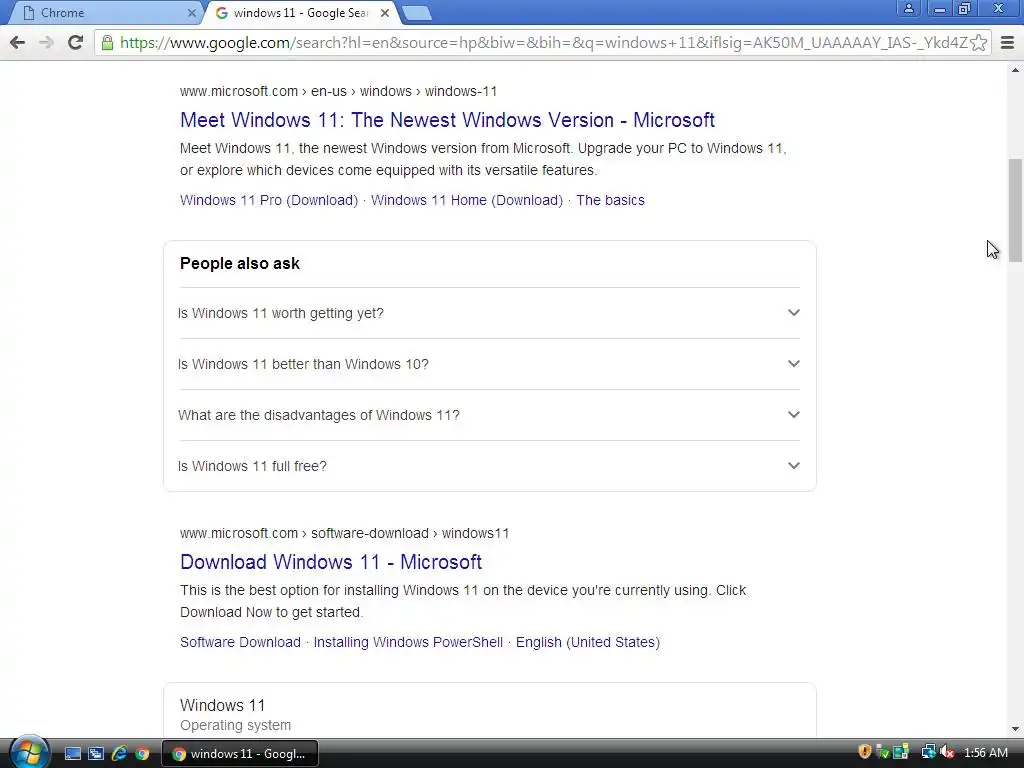The height and width of the screenshot is (768, 1024).
Task: Bookmark this page with the star icon
Action: [978, 43]
